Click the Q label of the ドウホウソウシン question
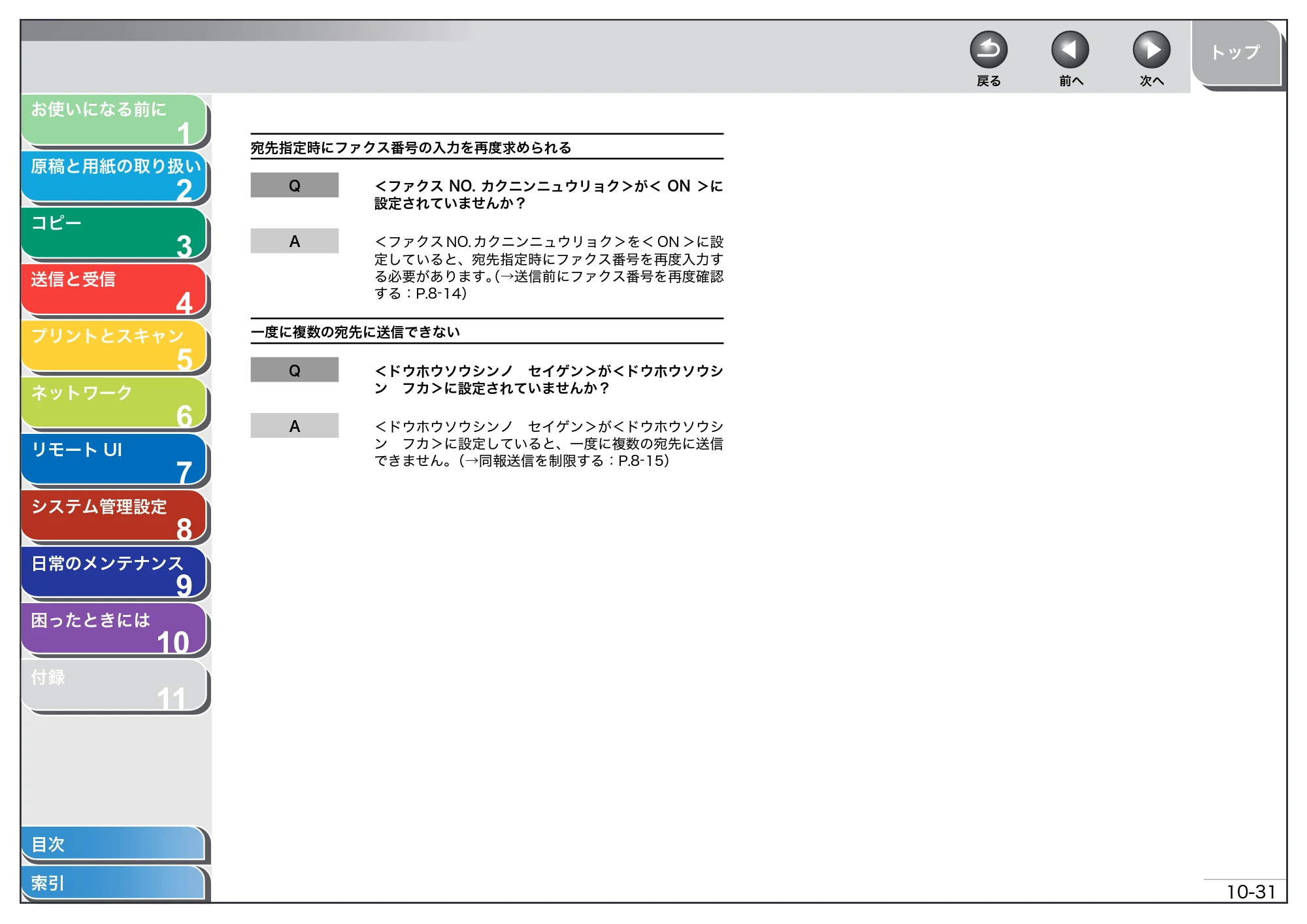This screenshot has height=924, width=1307. tap(295, 370)
